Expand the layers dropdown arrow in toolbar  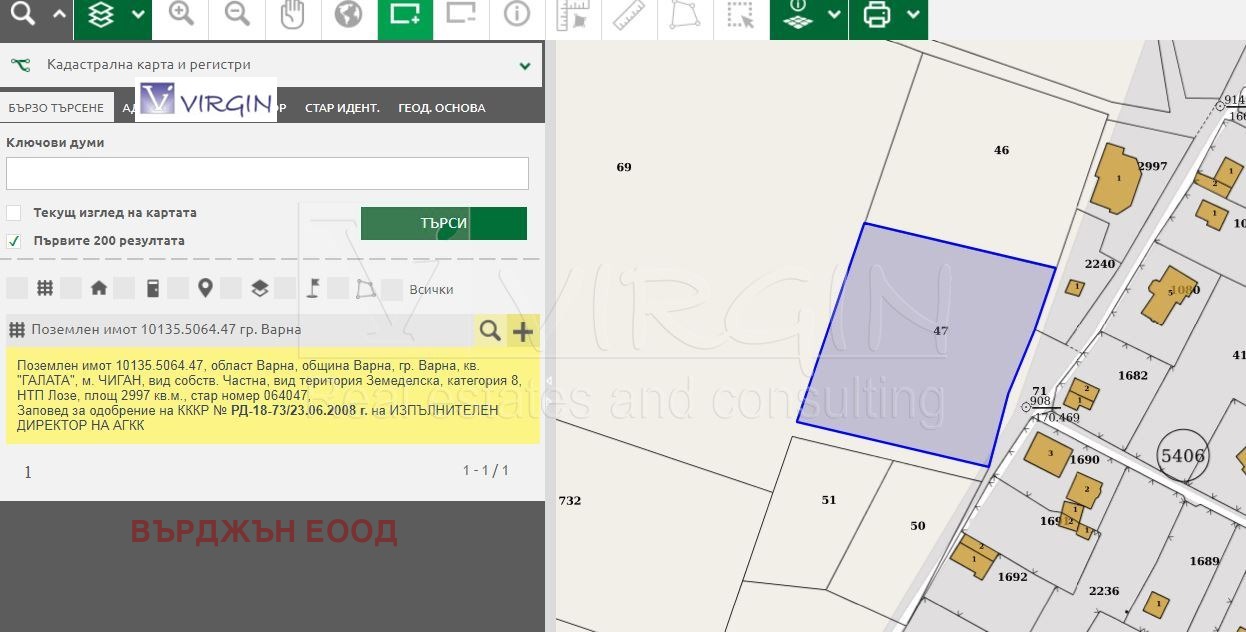[x=138, y=15]
